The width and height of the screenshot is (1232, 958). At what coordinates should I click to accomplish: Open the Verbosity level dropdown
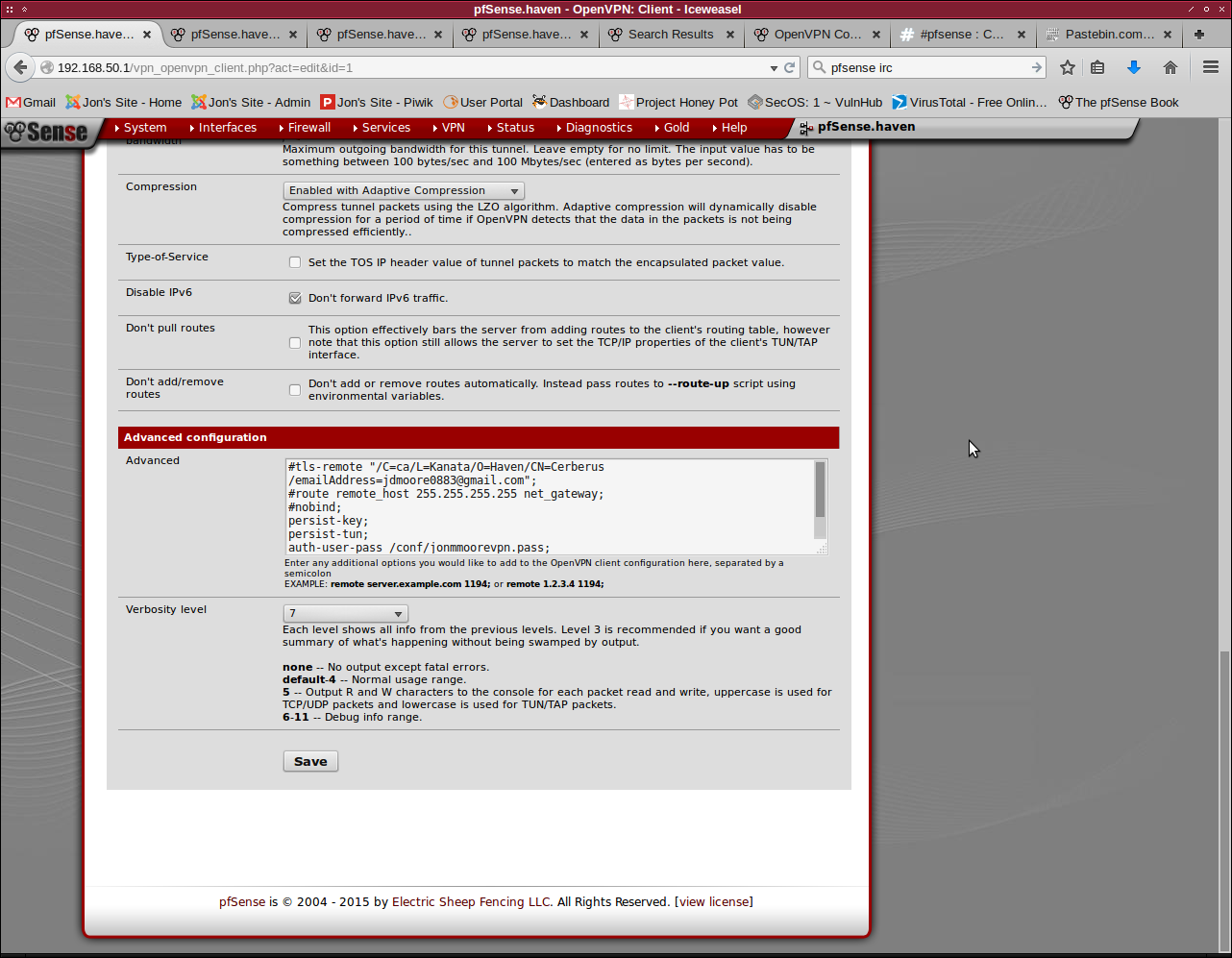346,613
